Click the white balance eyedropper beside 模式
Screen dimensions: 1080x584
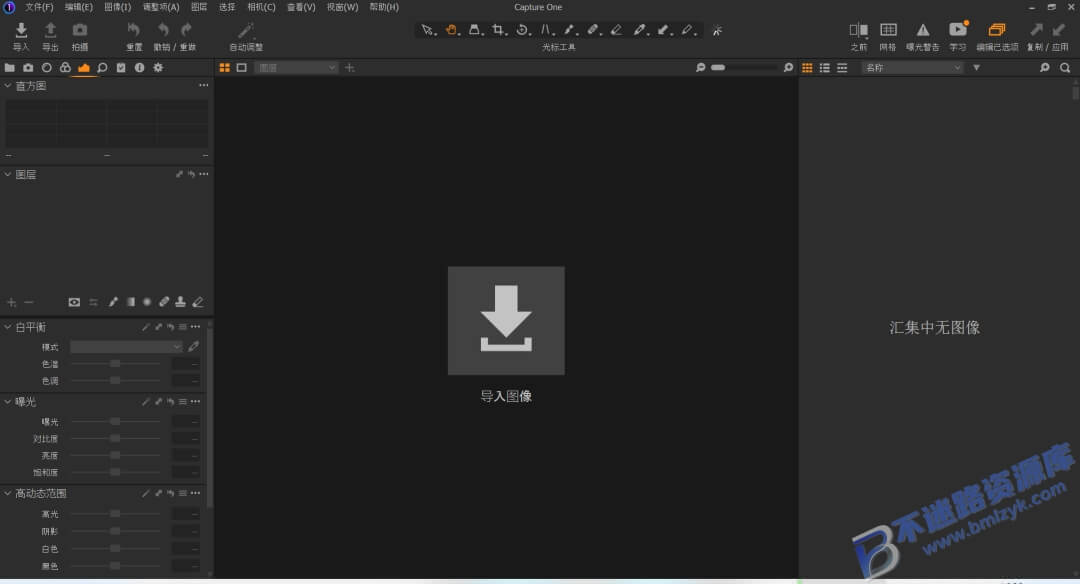point(194,346)
